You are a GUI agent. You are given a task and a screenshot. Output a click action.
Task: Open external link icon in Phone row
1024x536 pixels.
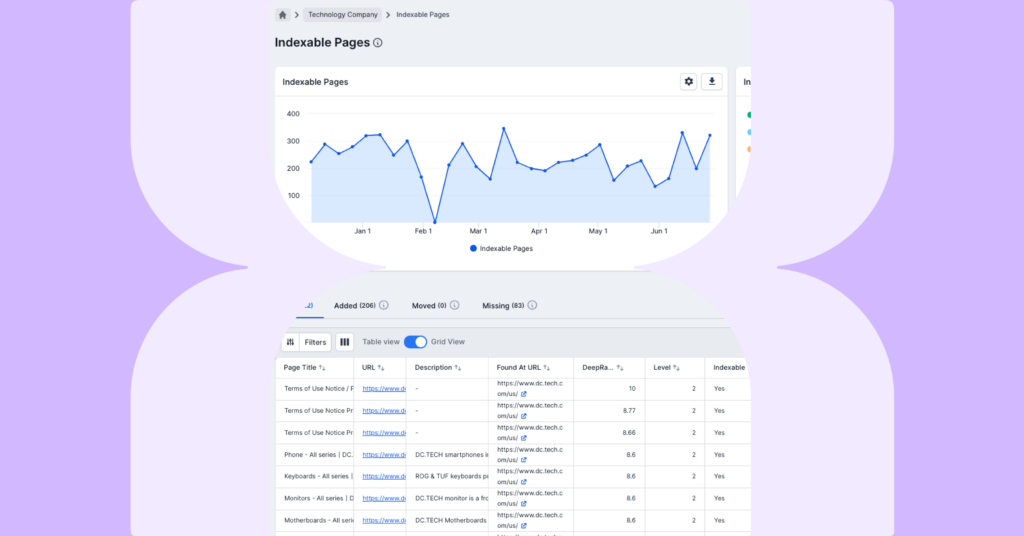[524, 460]
